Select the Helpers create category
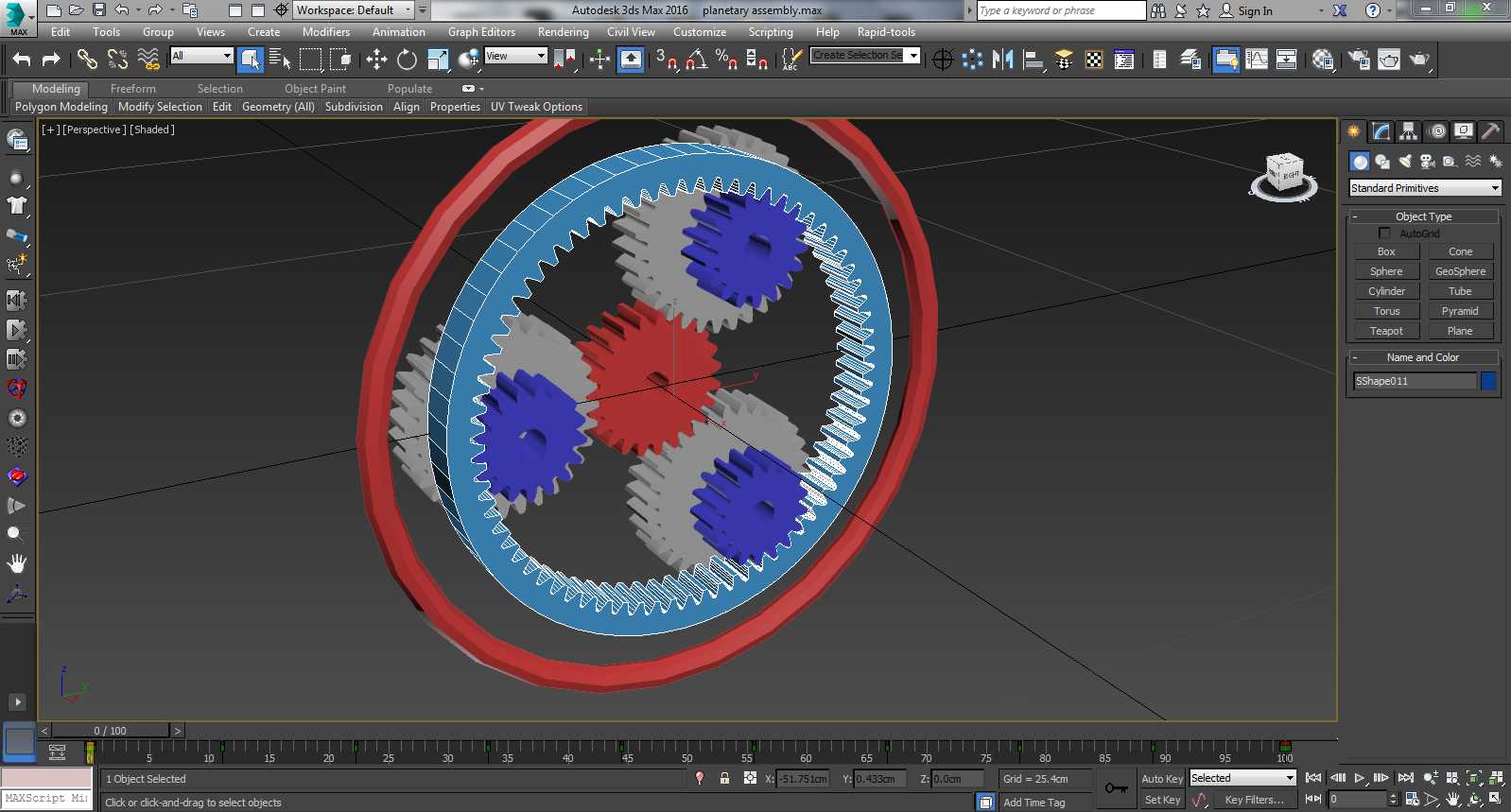Viewport: 1511px width, 812px height. pos(1450,162)
